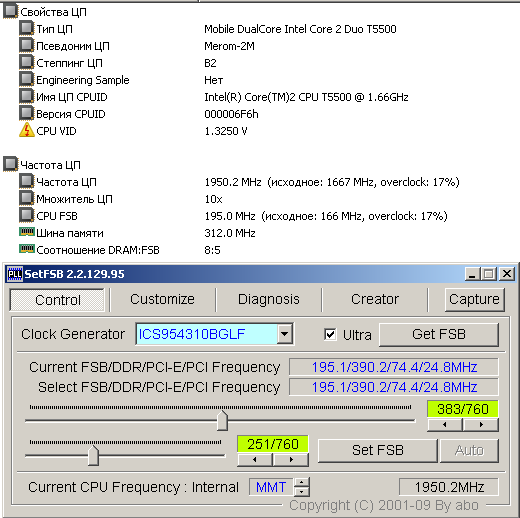Select the 8:5 DRAM:FSB ratio value

pos(212,250)
